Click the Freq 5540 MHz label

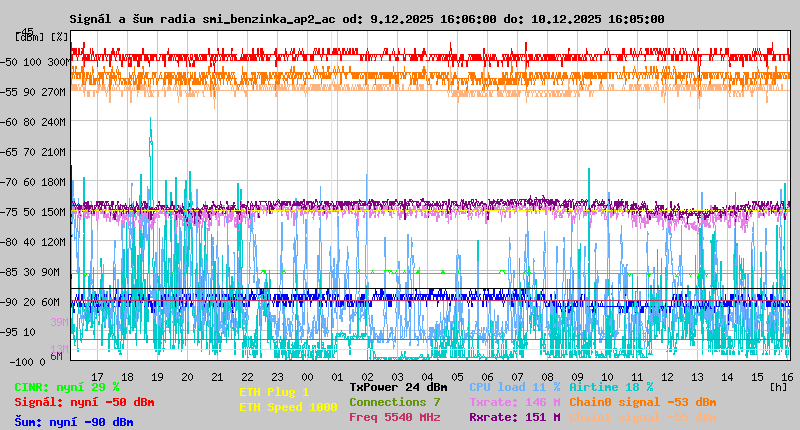[394, 417]
